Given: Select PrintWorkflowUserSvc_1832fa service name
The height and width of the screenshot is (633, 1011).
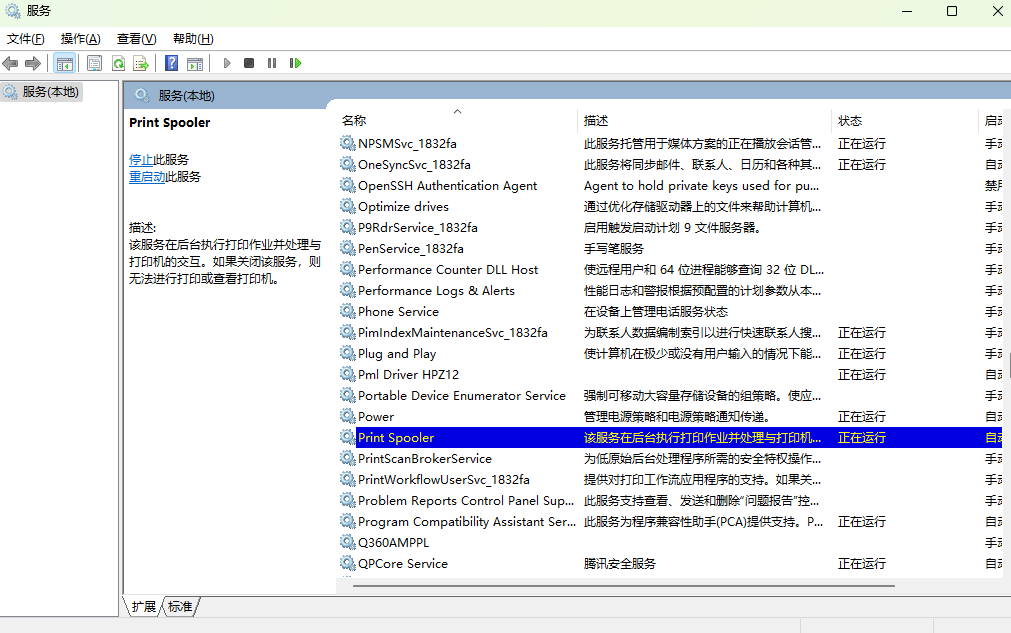Looking at the screenshot, I should 444,480.
